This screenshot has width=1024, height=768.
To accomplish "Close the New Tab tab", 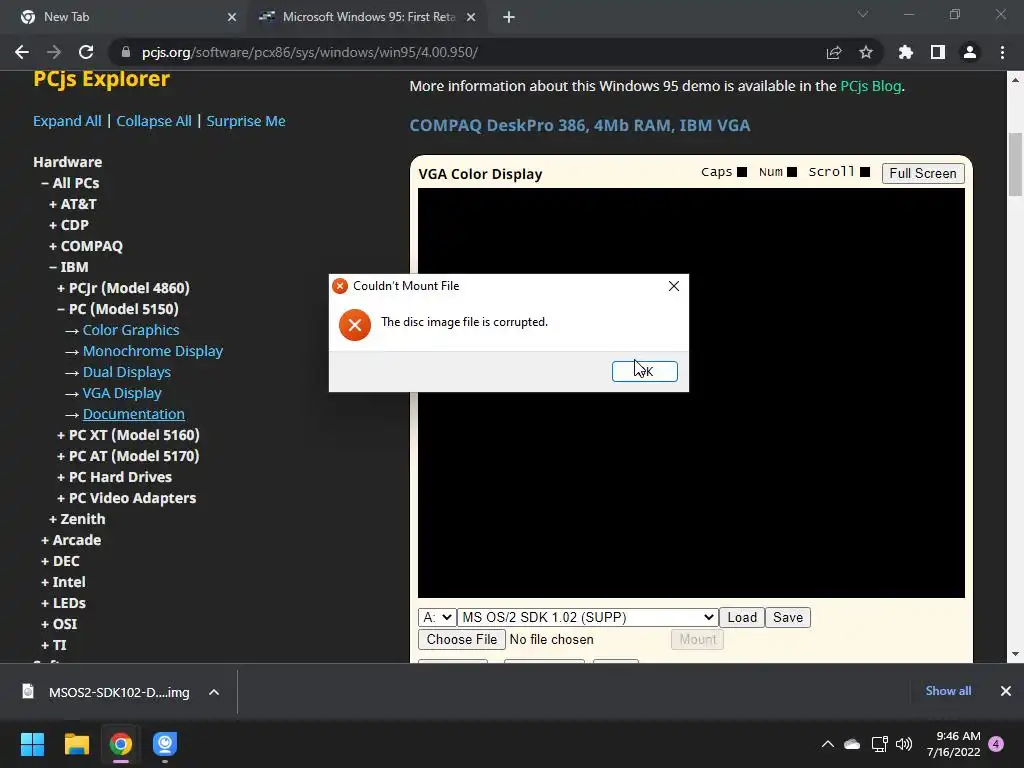I will (x=232, y=17).
